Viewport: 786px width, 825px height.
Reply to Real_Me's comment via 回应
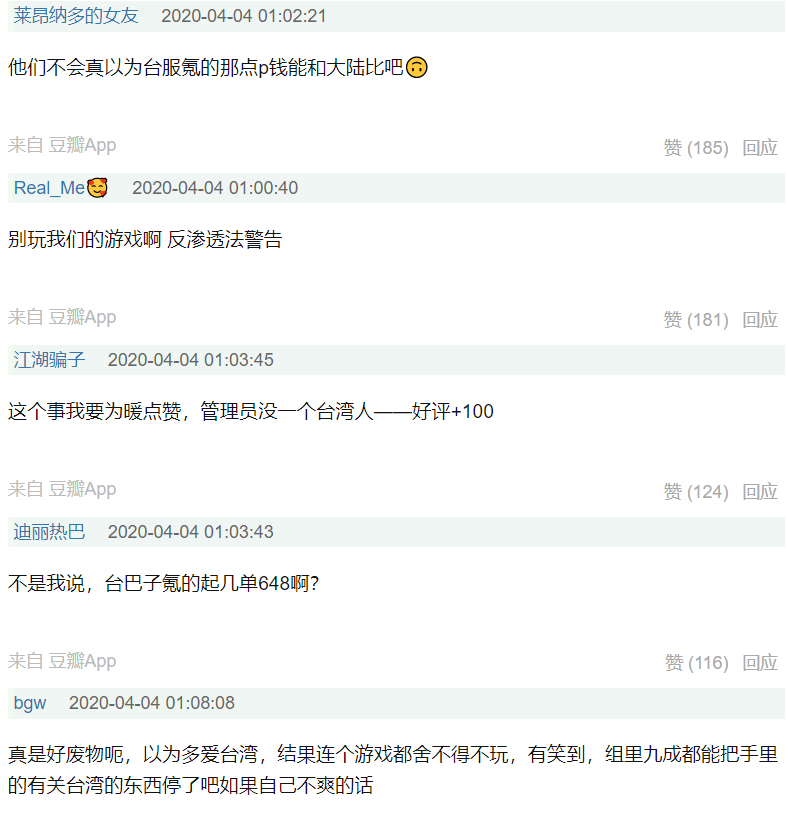pos(760,320)
